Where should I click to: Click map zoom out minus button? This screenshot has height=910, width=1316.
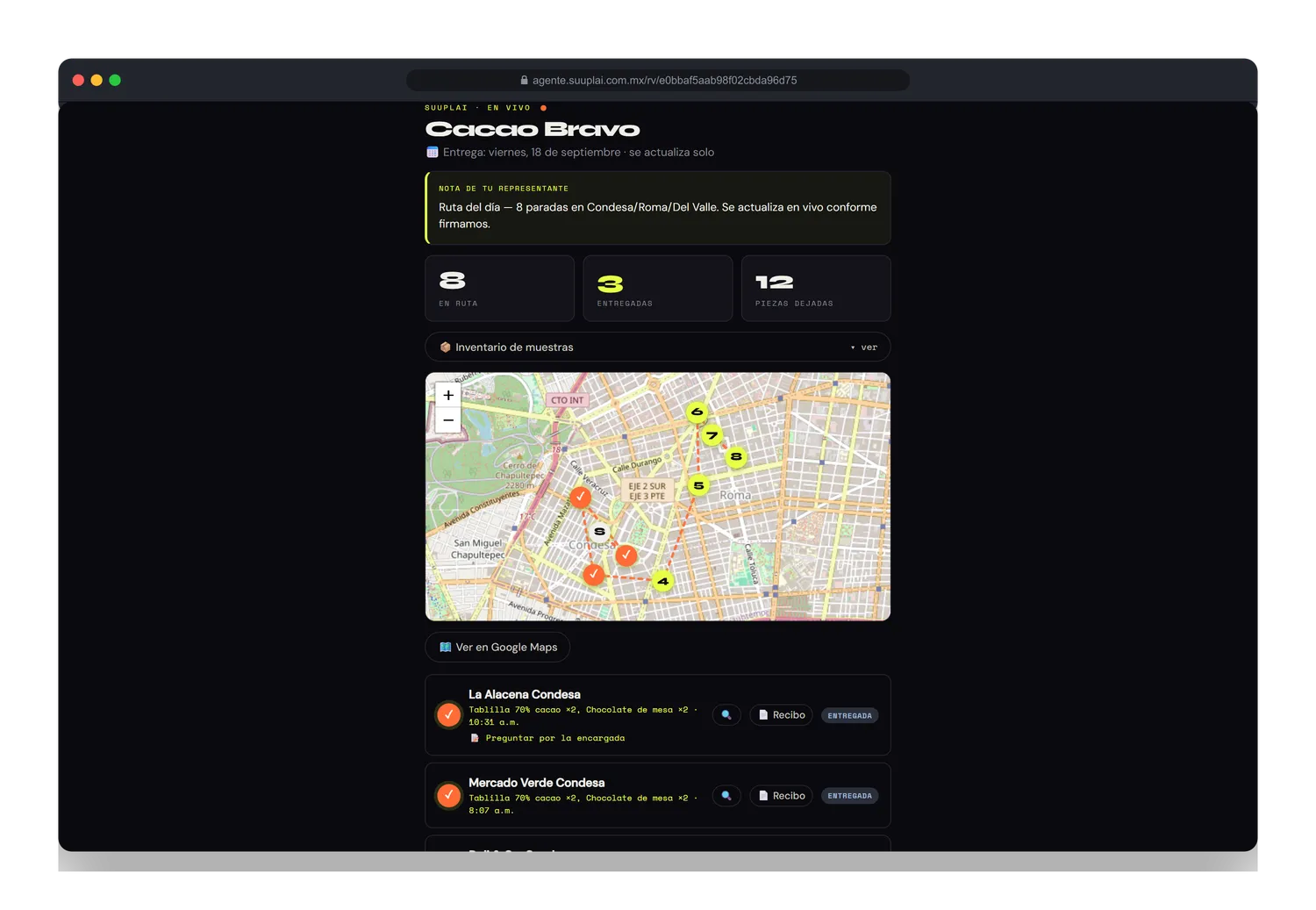[x=448, y=420]
